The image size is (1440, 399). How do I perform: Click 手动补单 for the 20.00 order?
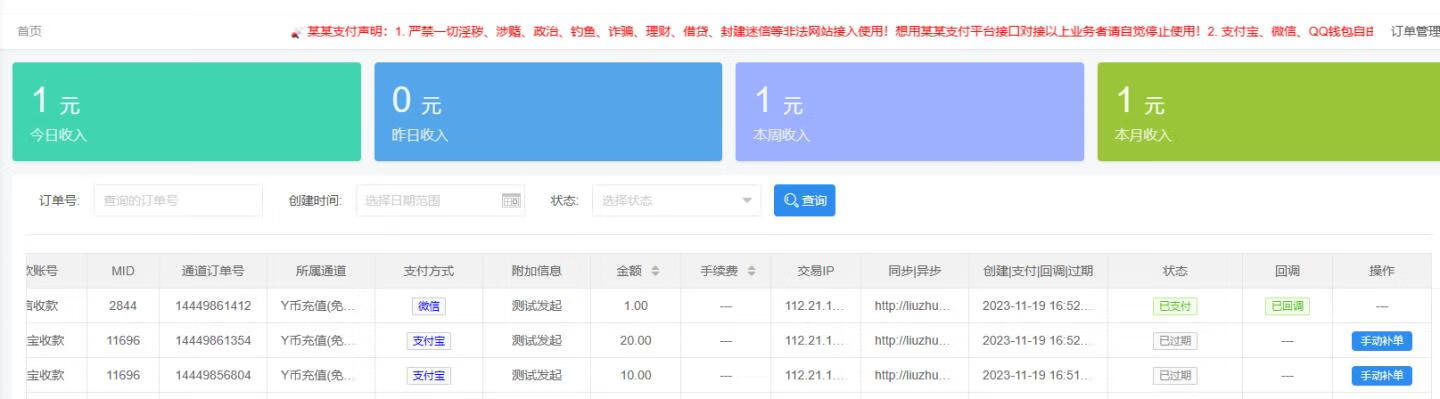(x=1382, y=341)
